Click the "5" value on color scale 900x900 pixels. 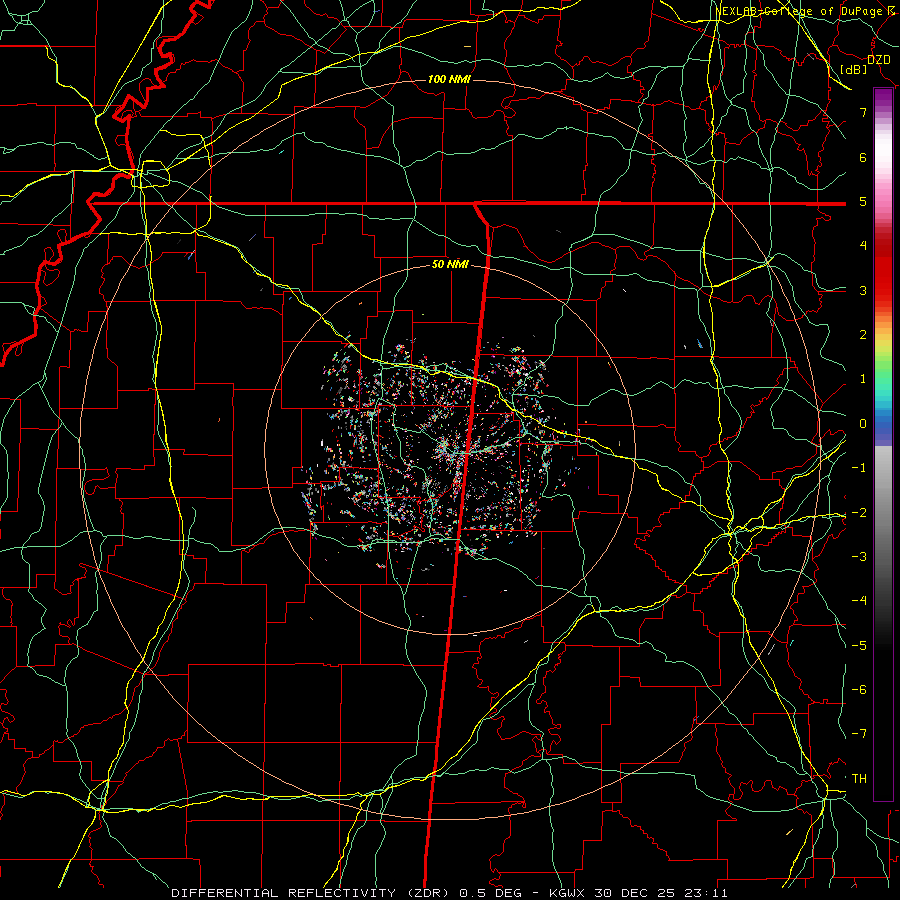863,201
